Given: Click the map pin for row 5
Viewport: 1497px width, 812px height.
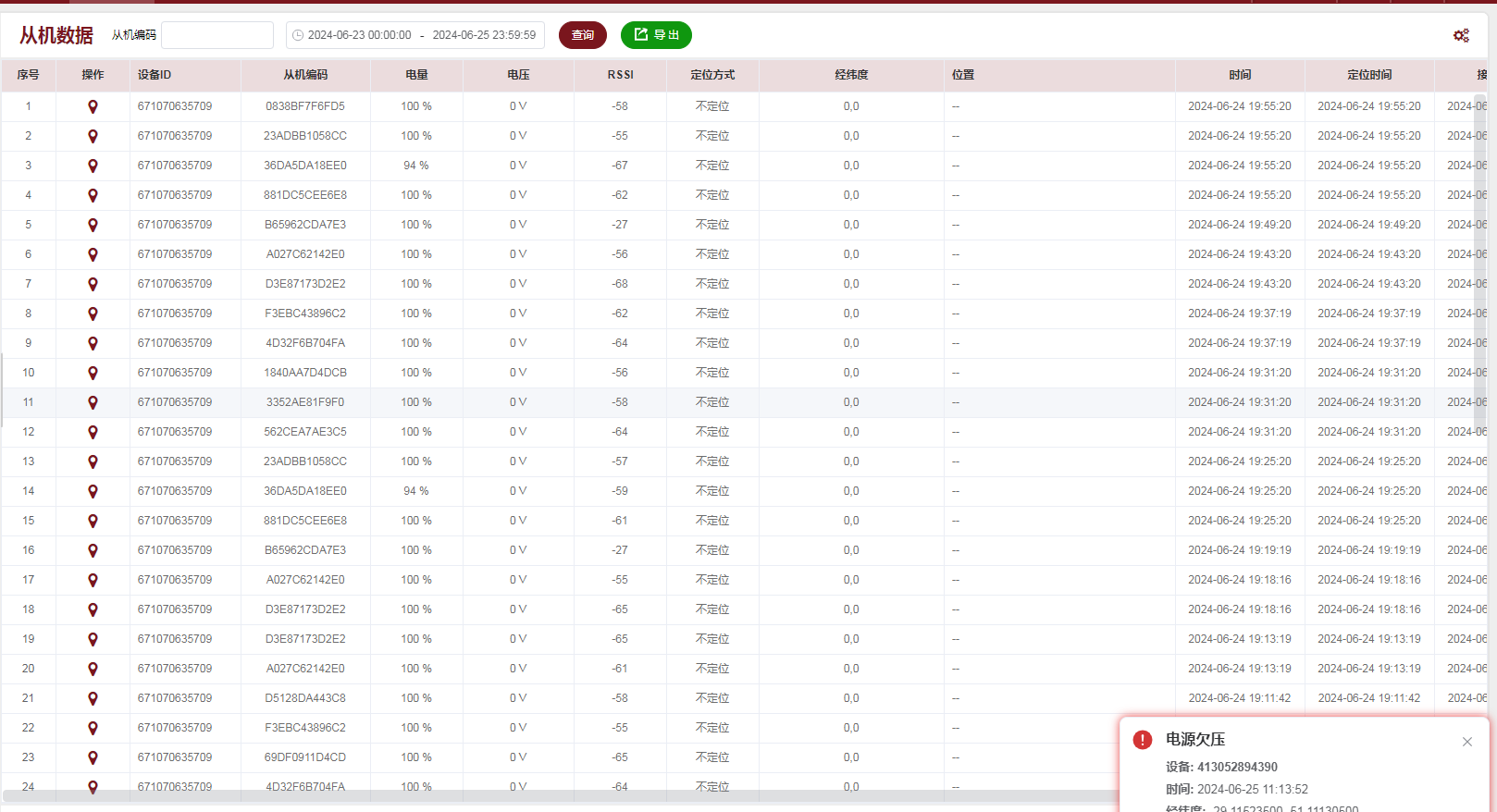Looking at the screenshot, I should [93, 226].
